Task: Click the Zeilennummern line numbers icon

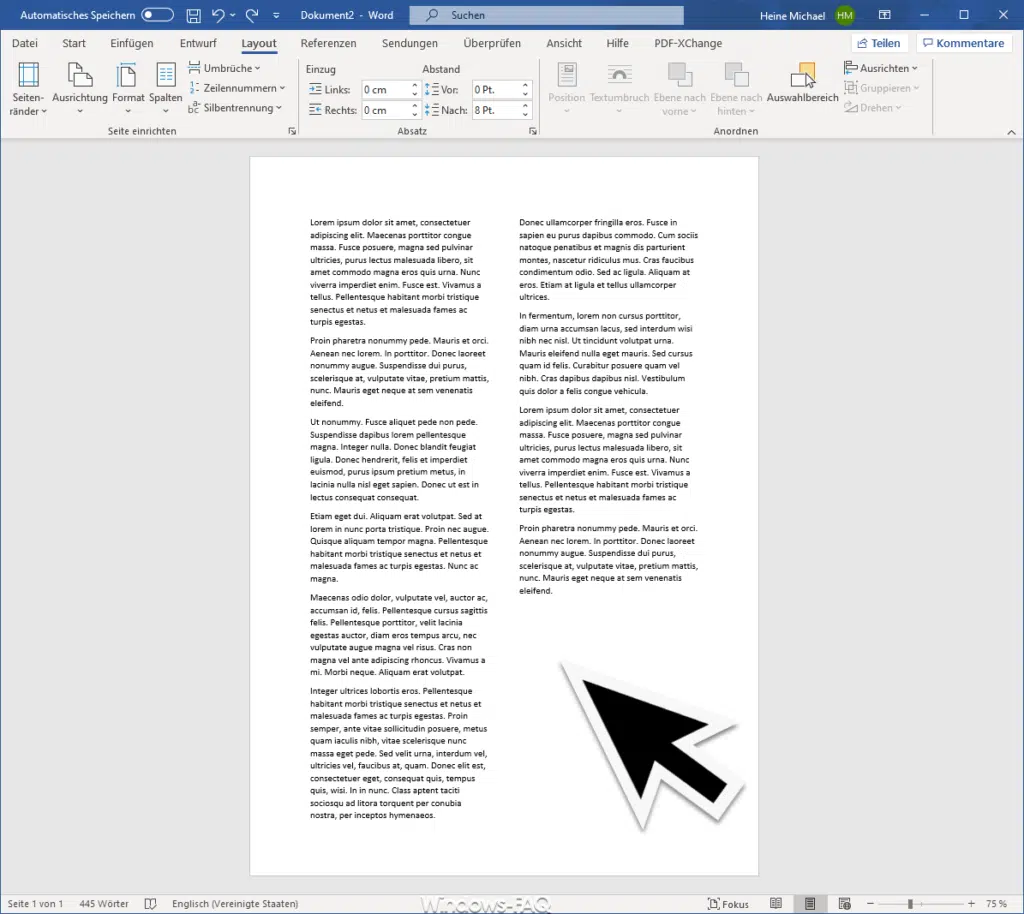Action: pos(238,88)
